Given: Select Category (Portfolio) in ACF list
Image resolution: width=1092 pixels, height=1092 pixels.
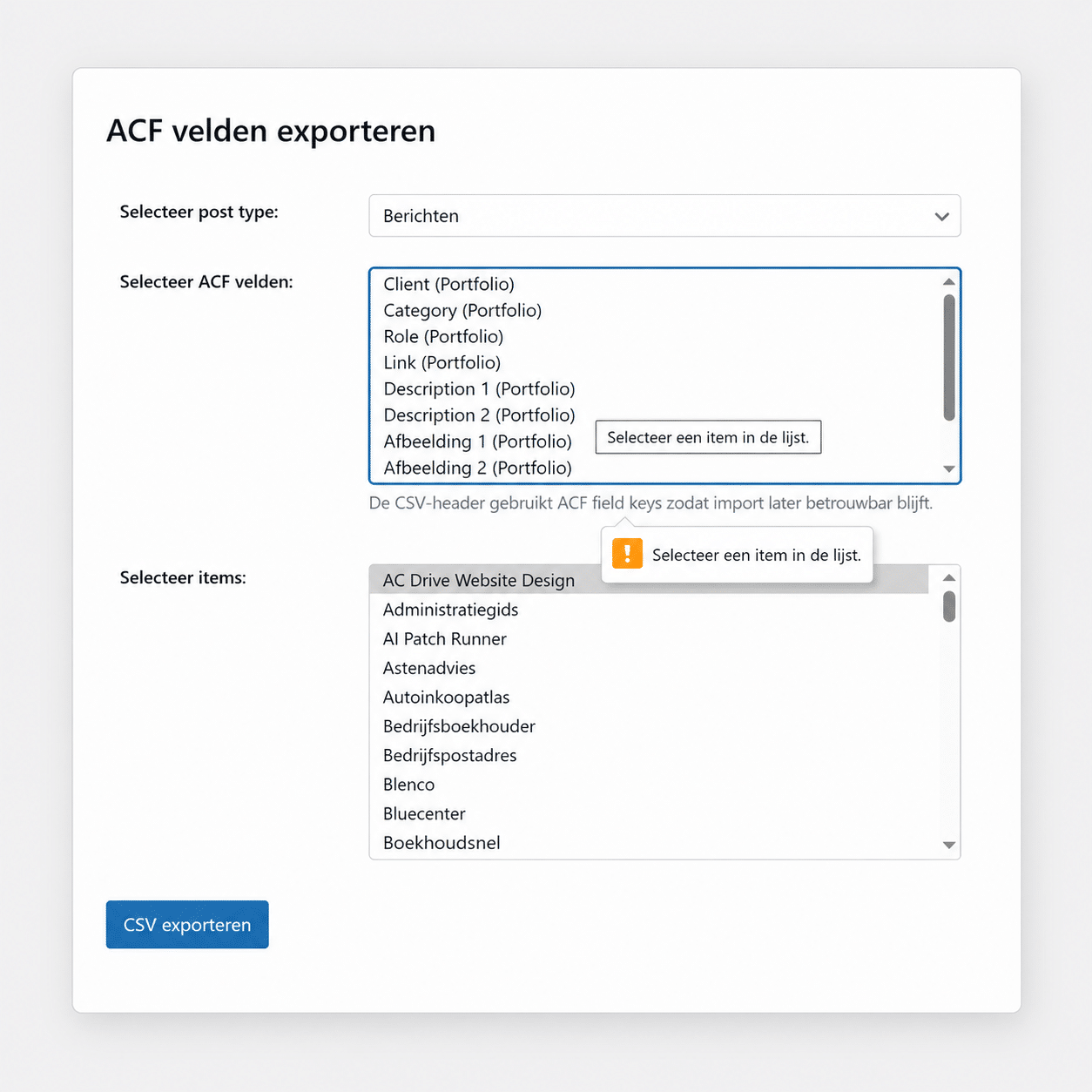Looking at the screenshot, I should tap(462, 311).
